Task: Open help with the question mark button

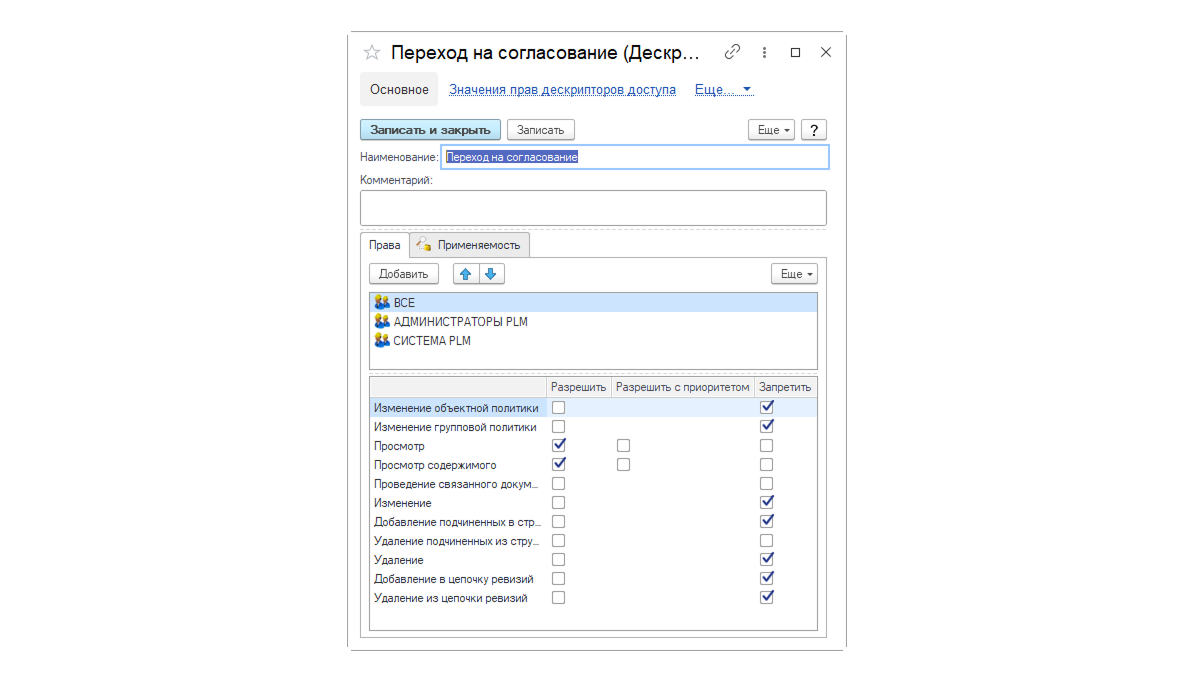Action: point(813,130)
